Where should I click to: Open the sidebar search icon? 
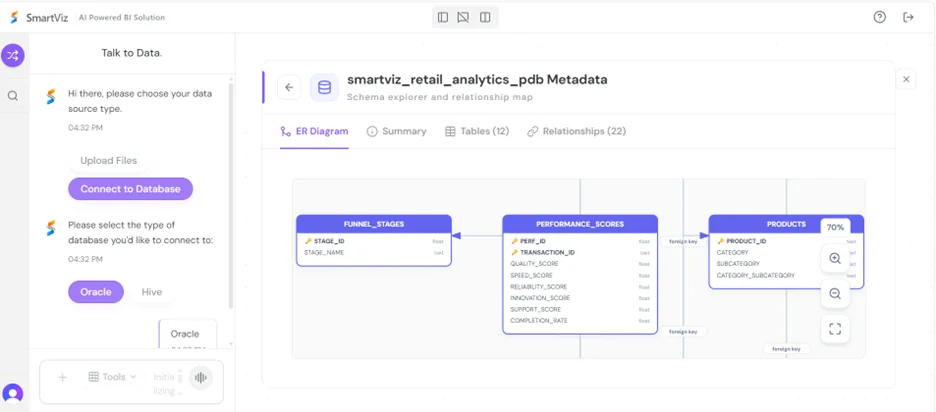(x=13, y=96)
